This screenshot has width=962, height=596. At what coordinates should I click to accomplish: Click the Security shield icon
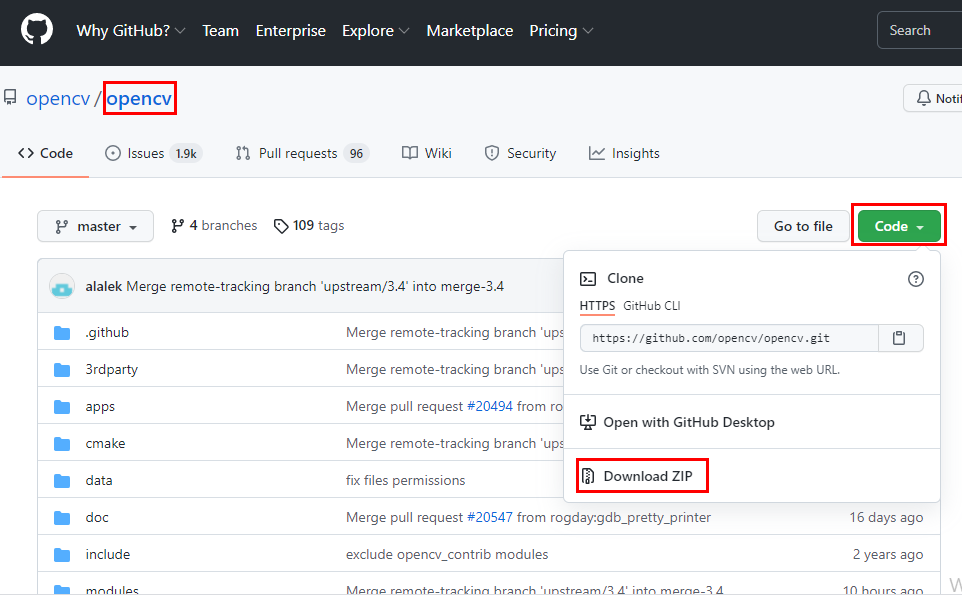tap(491, 153)
